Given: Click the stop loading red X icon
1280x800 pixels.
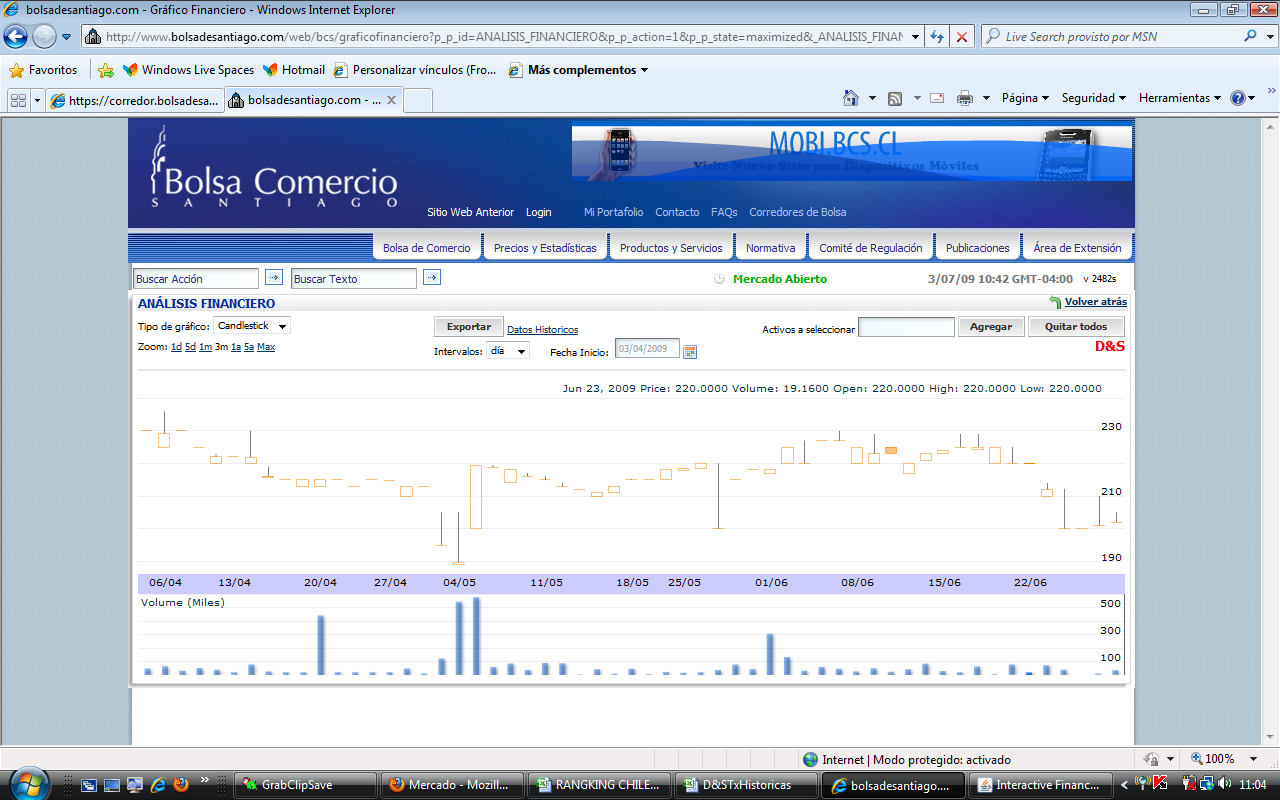Looking at the screenshot, I should [x=961, y=37].
